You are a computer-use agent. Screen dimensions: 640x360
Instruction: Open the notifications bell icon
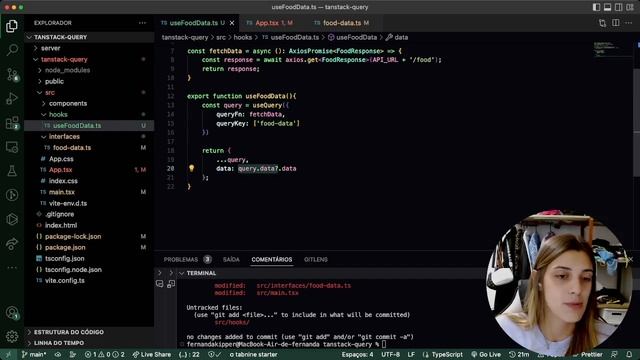(x=629, y=354)
